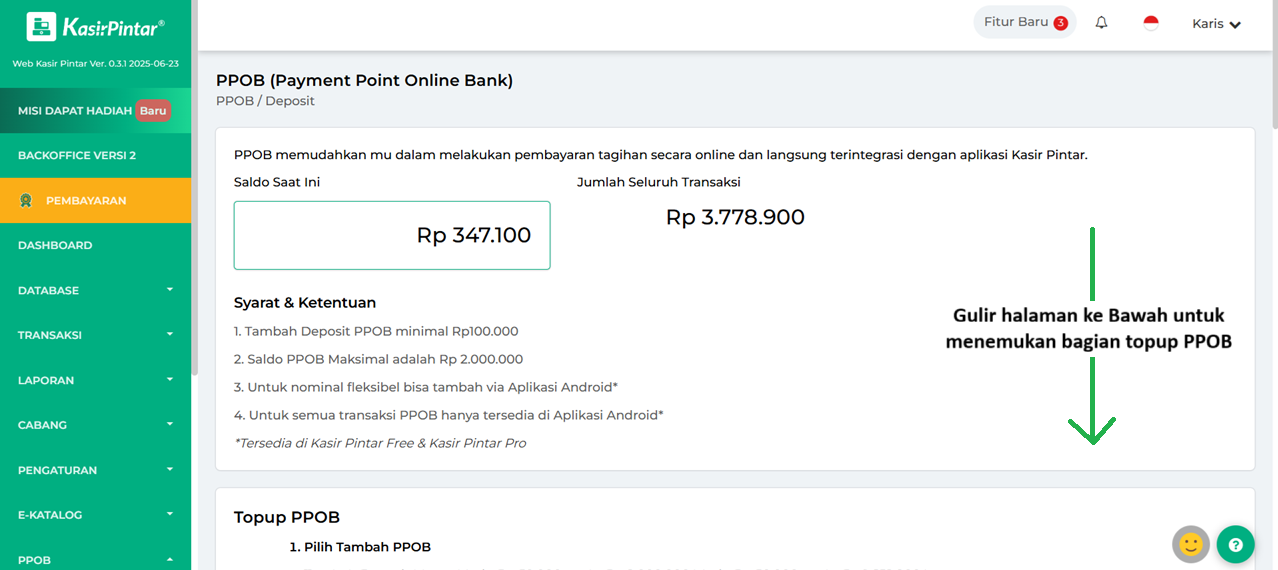Open the Dashboard menu item

(x=55, y=245)
